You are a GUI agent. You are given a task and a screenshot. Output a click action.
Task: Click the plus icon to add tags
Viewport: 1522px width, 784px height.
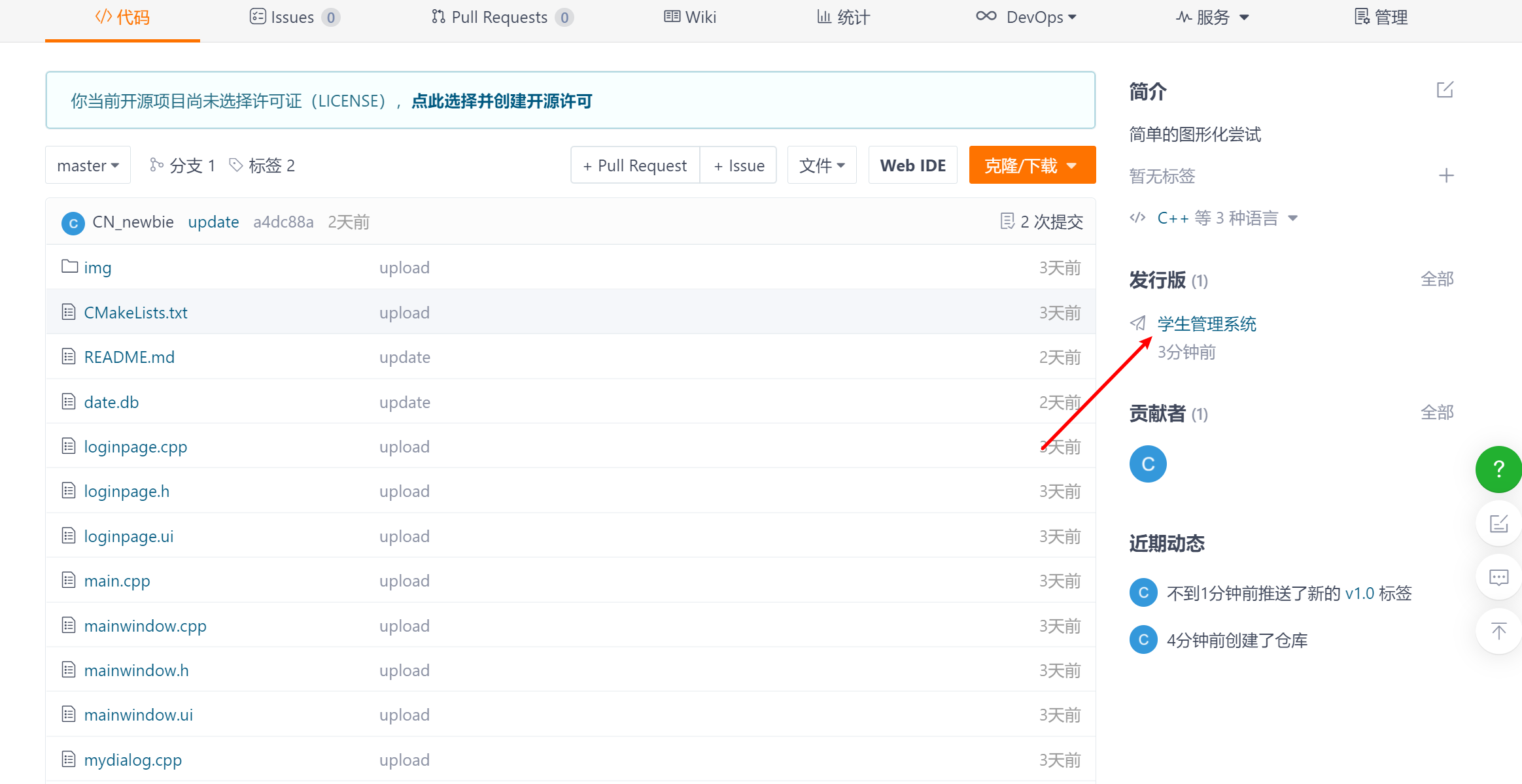point(1445,176)
